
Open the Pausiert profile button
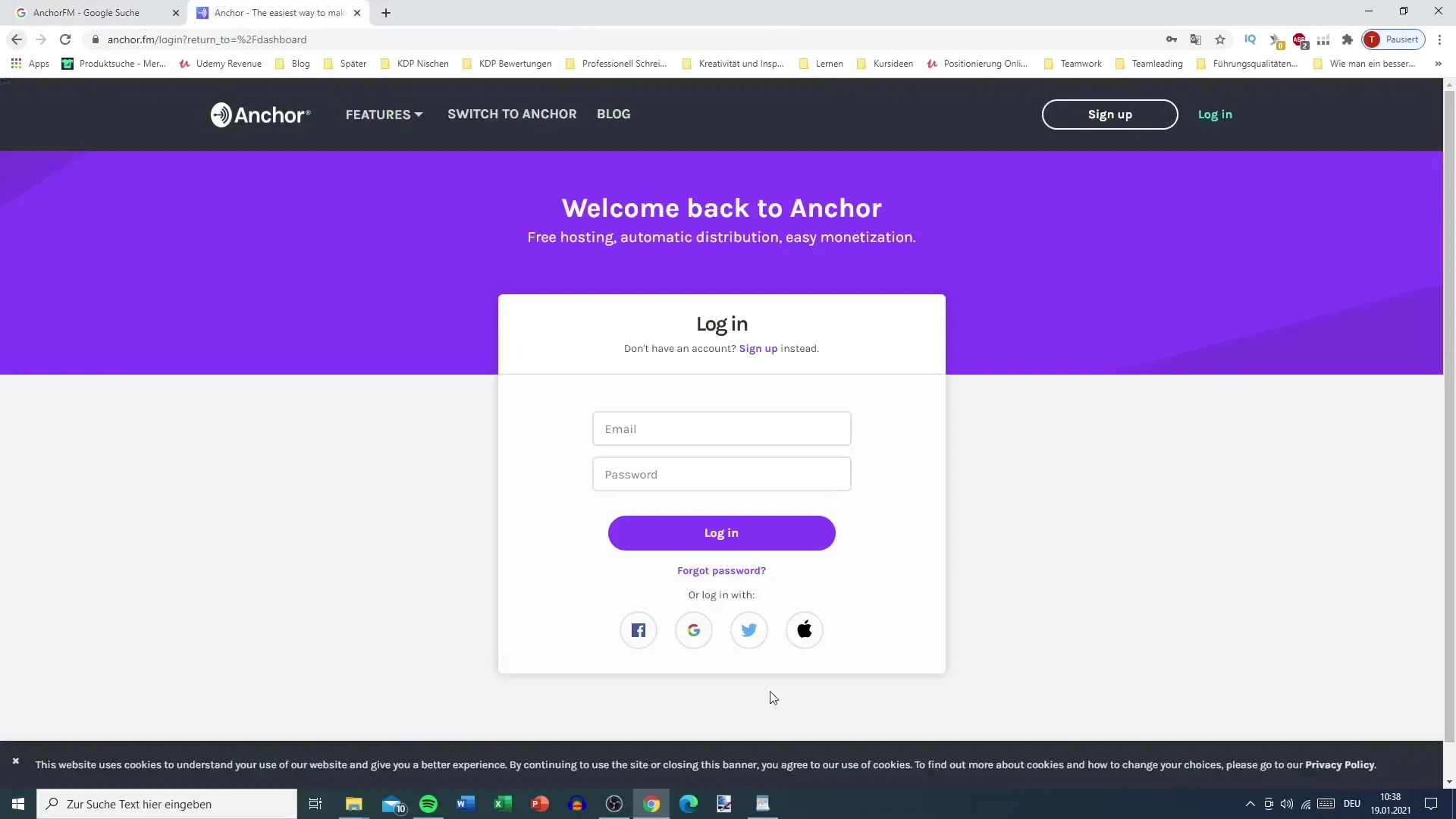[x=1394, y=39]
